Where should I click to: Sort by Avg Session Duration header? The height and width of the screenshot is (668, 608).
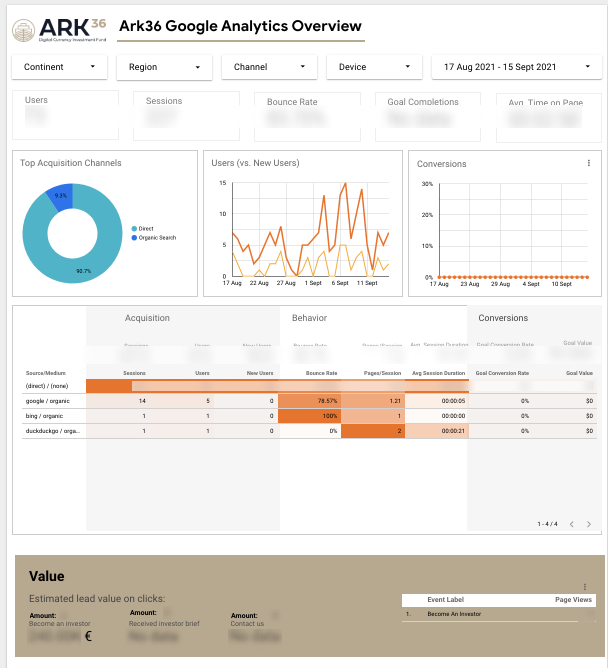click(x=438, y=373)
